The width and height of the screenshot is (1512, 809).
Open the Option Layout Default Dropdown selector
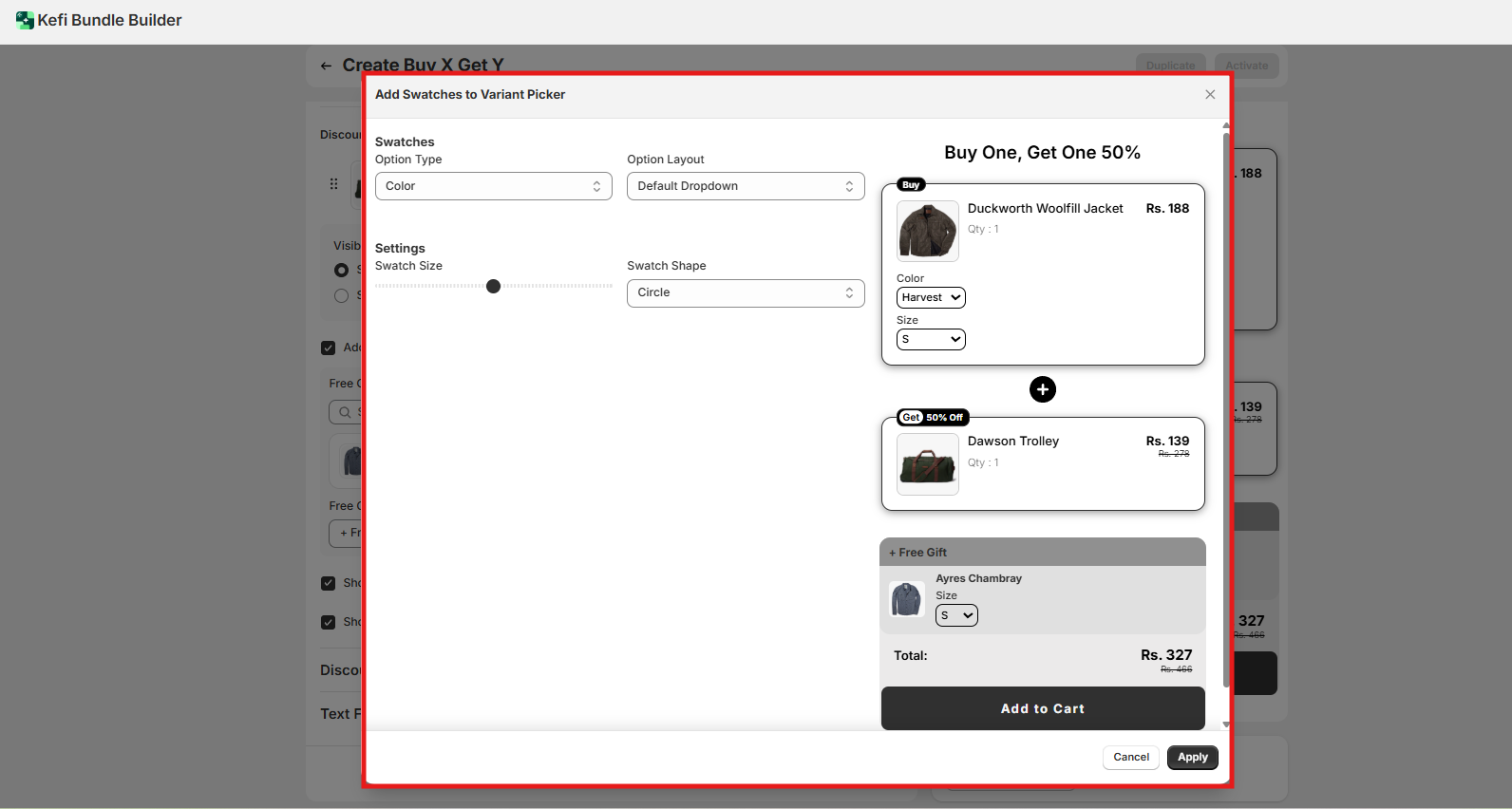pyautogui.click(x=746, y=186)
